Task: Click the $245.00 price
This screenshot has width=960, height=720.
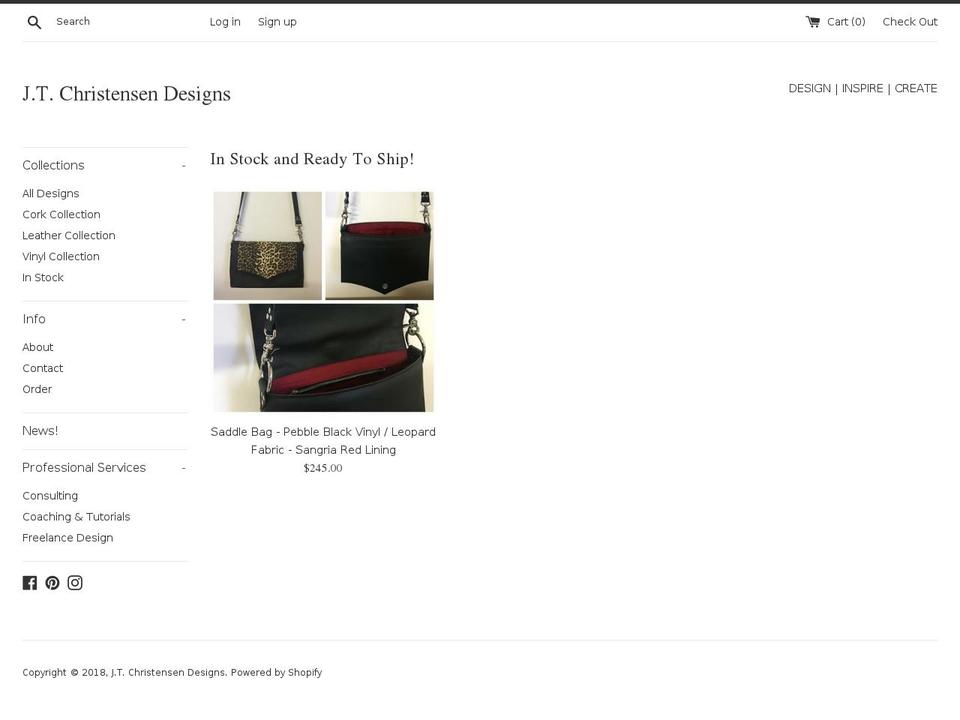Action: (323, 468)
